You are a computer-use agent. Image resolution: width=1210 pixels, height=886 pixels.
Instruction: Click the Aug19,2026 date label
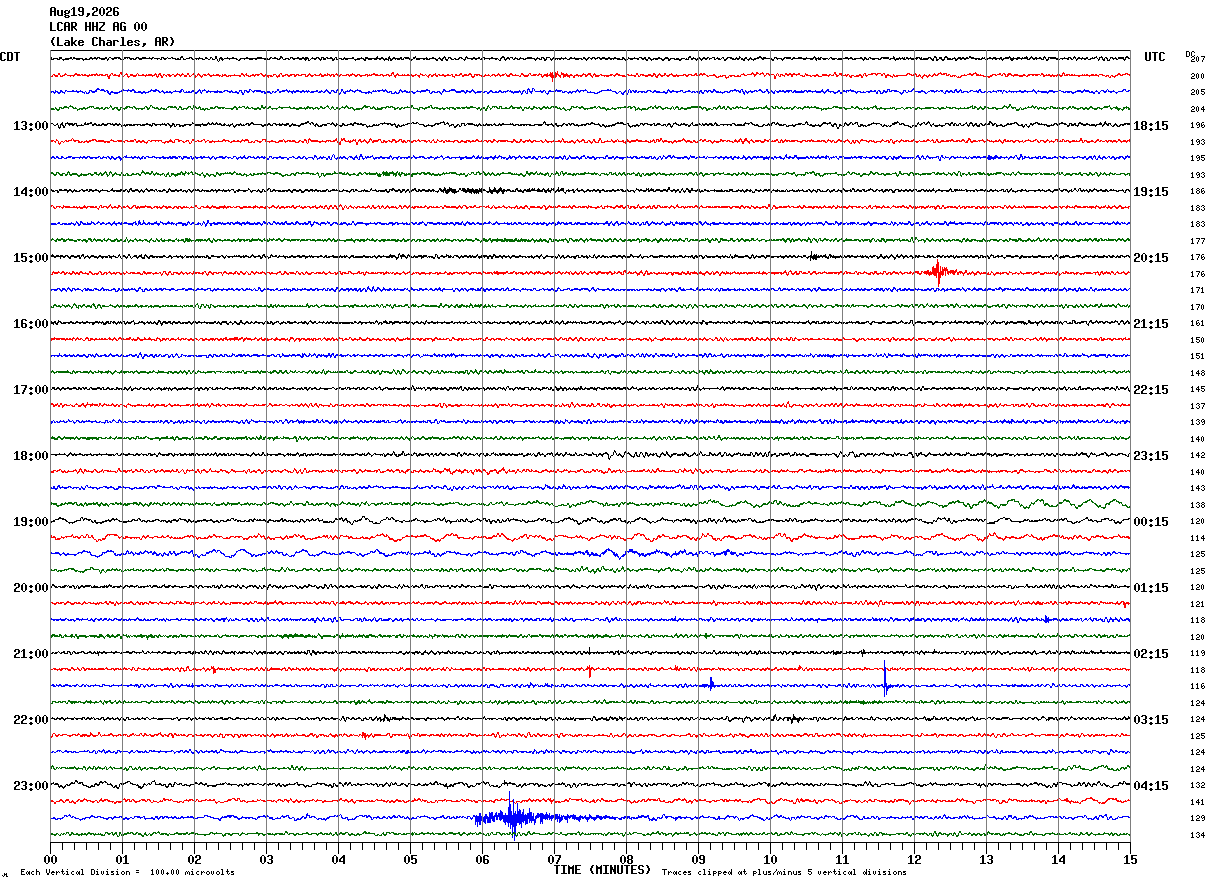tap(84, 12)
